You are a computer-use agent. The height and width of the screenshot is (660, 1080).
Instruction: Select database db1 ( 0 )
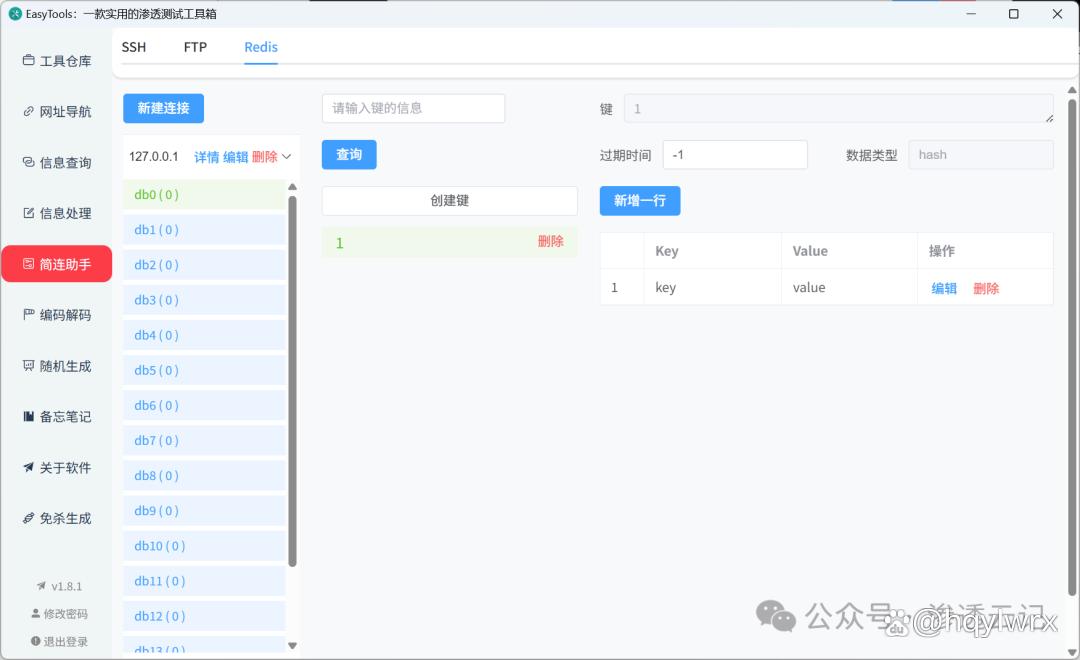[204, 229]
